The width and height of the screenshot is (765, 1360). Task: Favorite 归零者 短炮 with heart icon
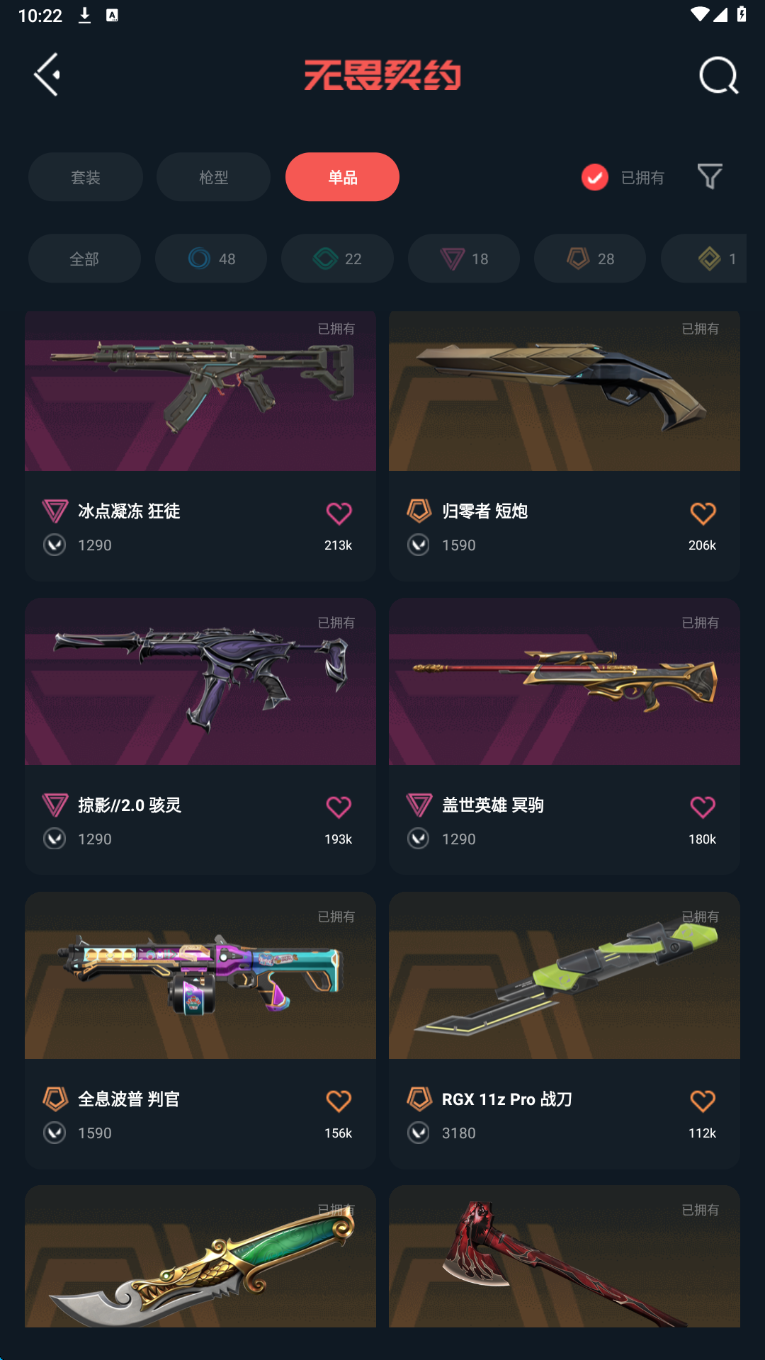[x=703, y=513]
